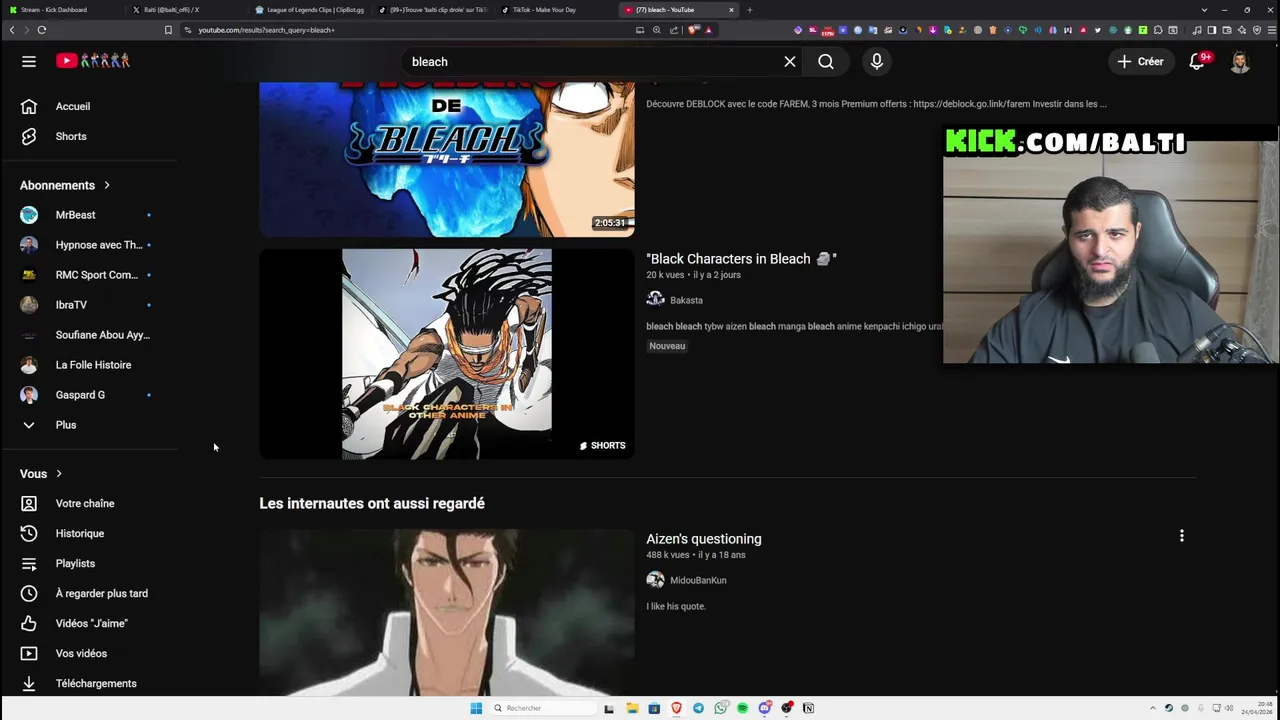Open the "Black Characters in Bleach" title

(741, 259)
